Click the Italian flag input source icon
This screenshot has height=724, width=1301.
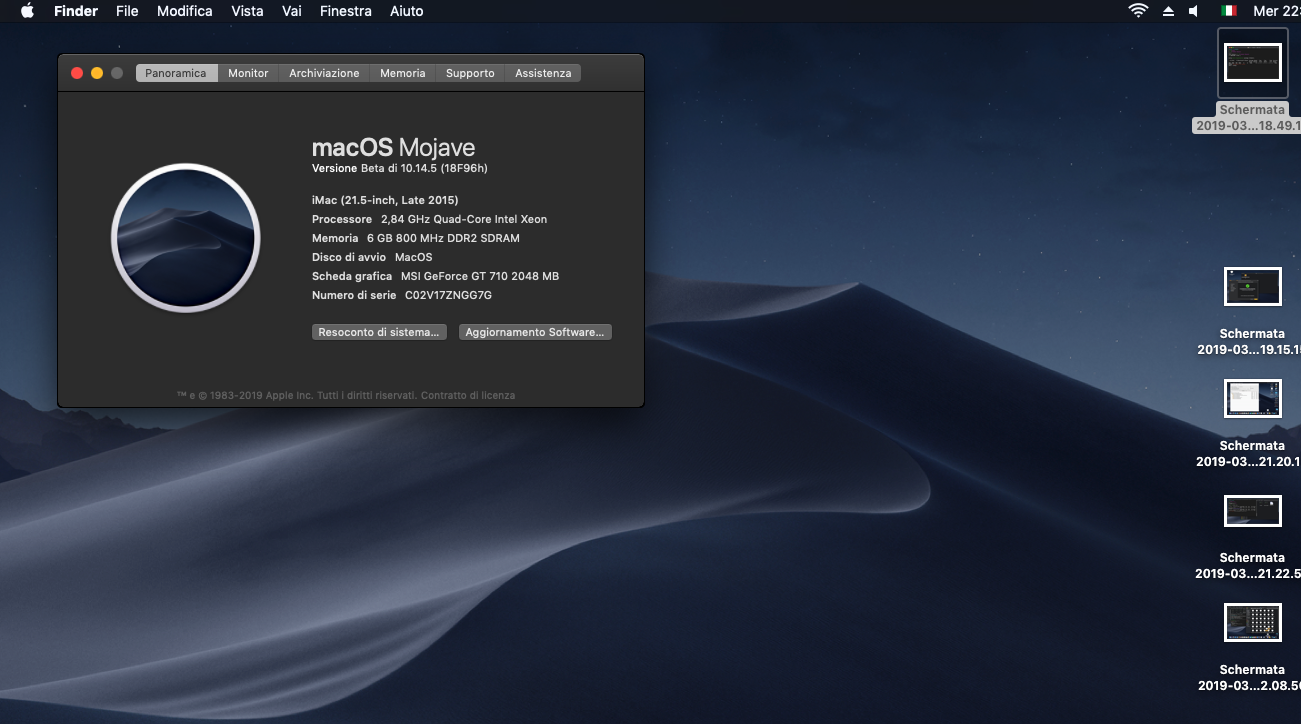1228,11
